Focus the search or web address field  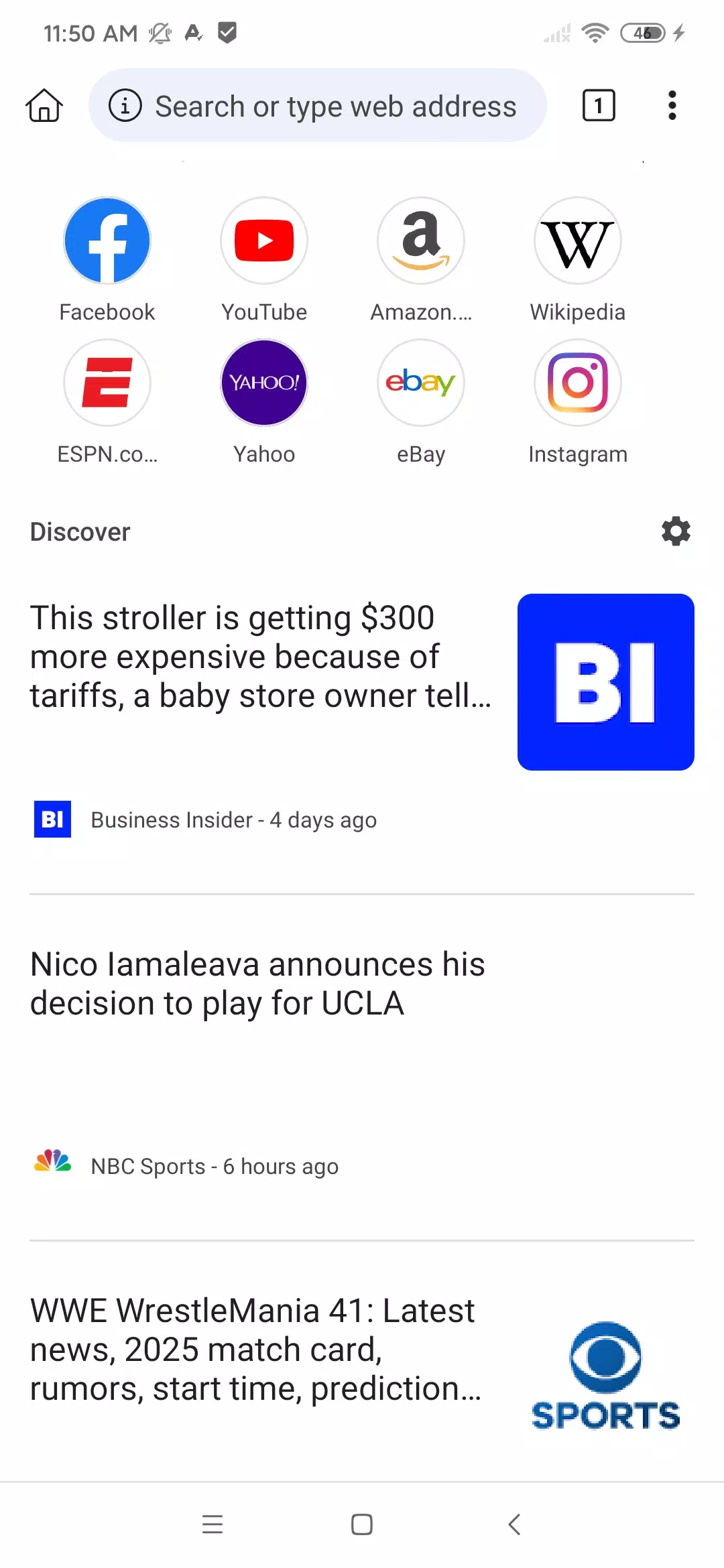click(x=335, y=106)
